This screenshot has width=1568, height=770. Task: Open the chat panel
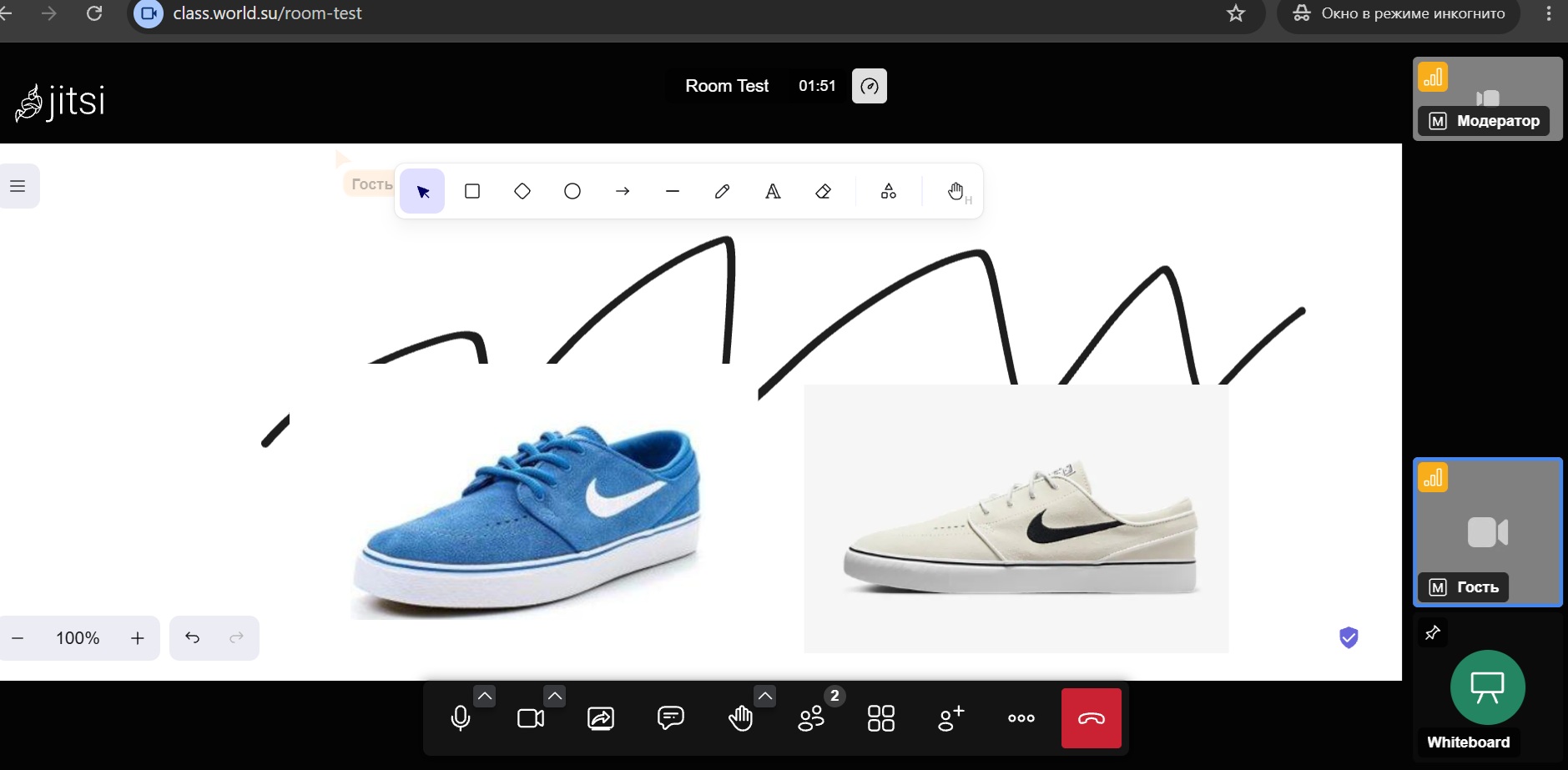pyautogui.click(x=671, y=718)
